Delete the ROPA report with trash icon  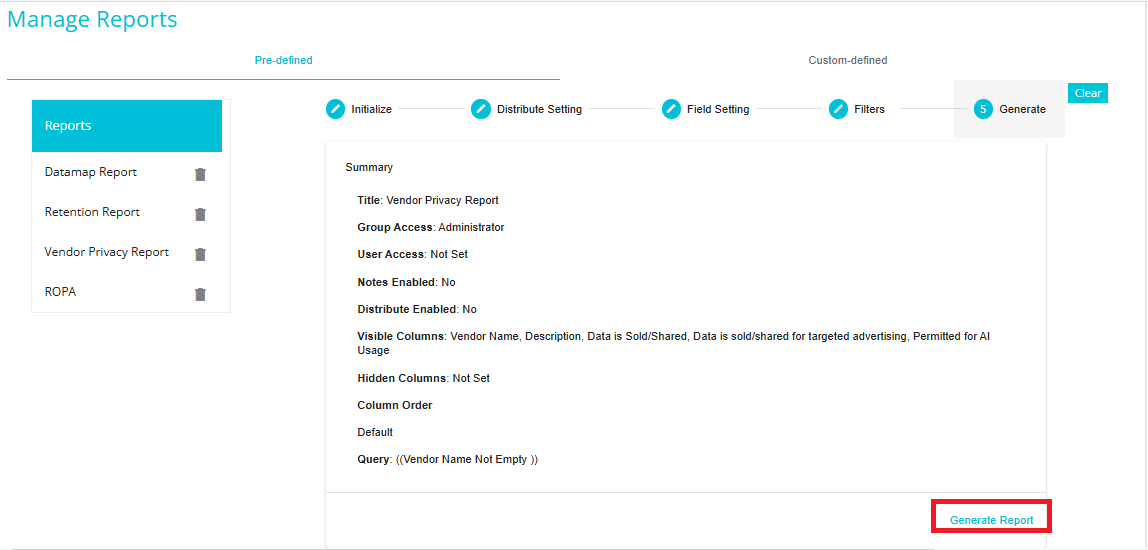click(x=201, y=294)
